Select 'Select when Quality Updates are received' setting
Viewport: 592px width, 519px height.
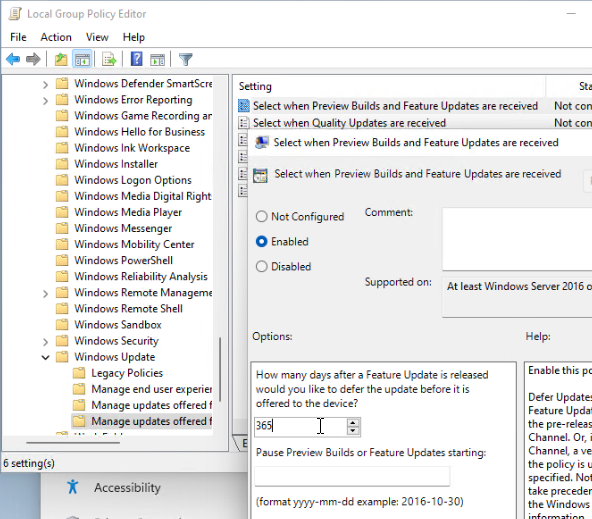coord(349,123)
